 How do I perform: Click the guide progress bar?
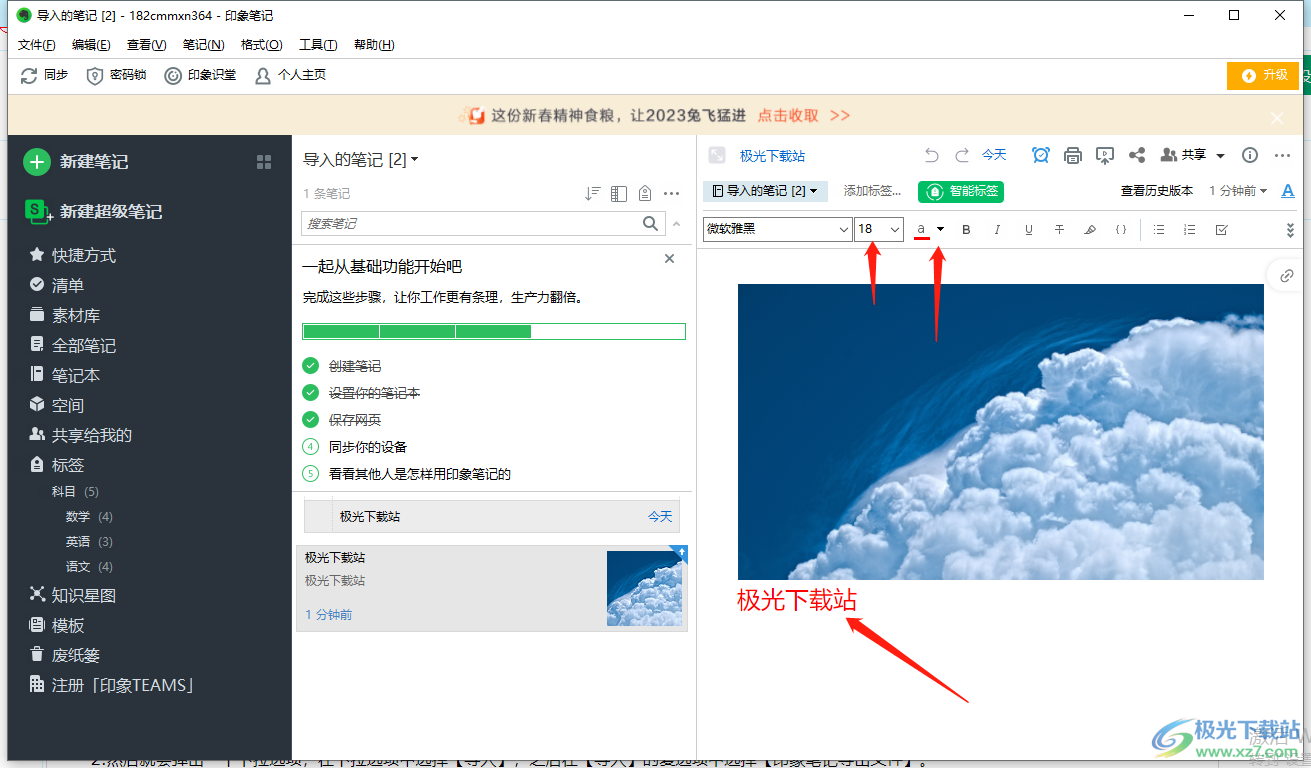click(x=494, y=332)
